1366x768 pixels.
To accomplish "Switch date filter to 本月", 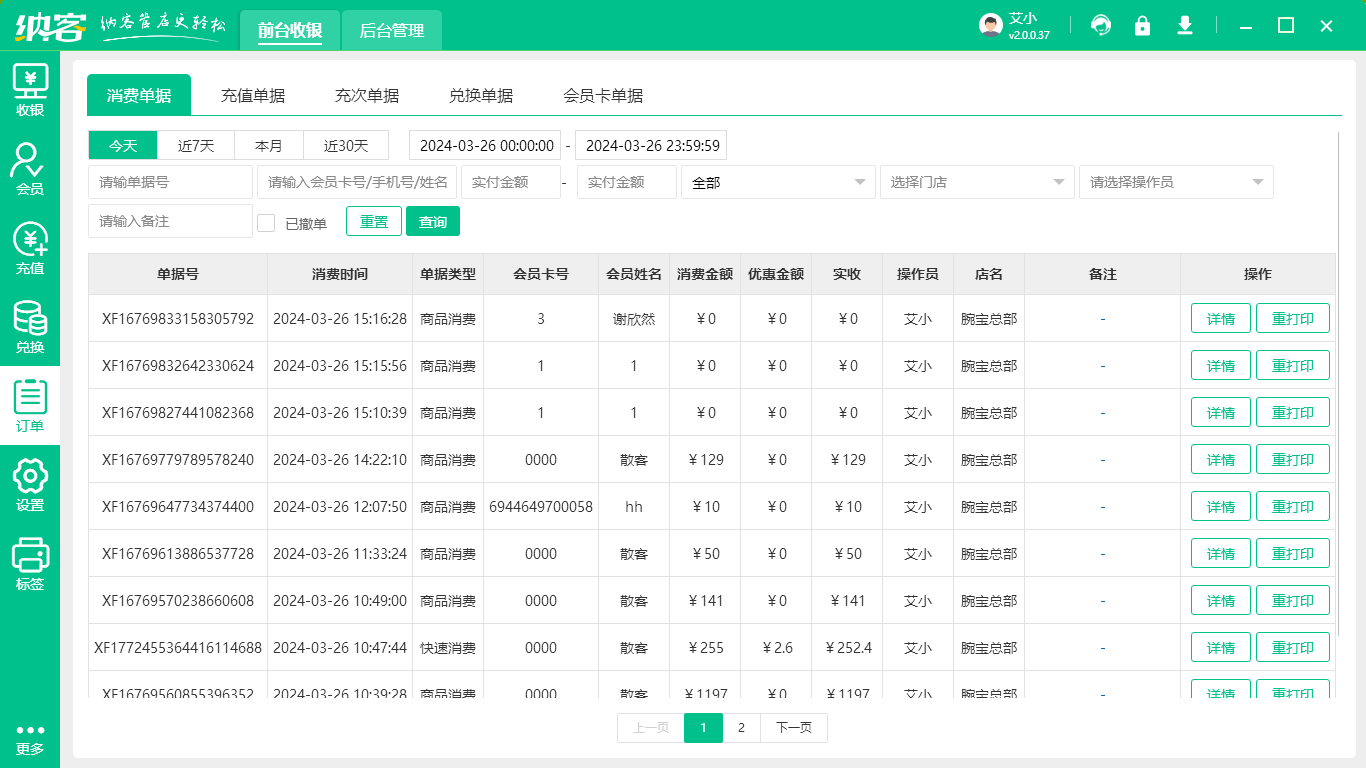I will coord(268,145).
